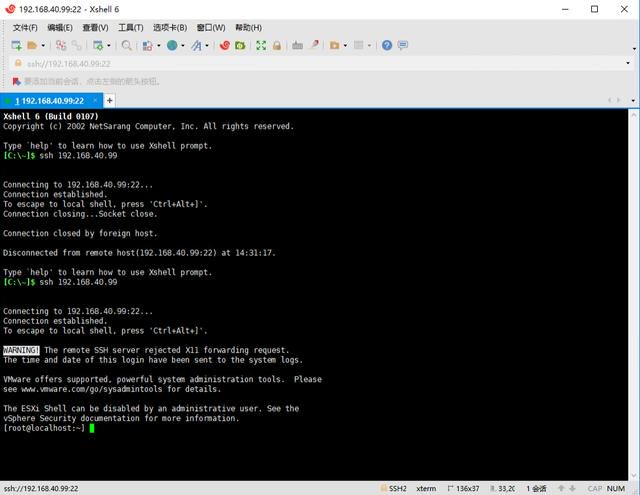Click the Font toolbar icon
Screen dimensions: 640x495
click(x=197, y=45)
